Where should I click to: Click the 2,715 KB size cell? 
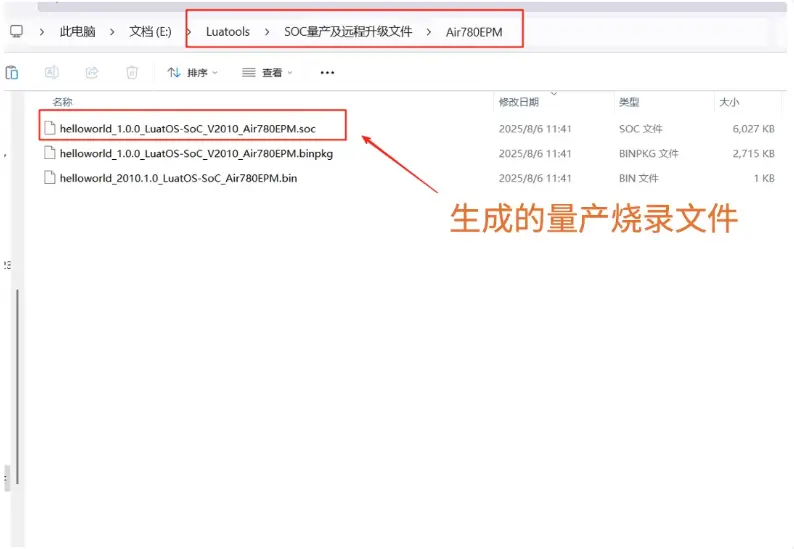point(753,153)
